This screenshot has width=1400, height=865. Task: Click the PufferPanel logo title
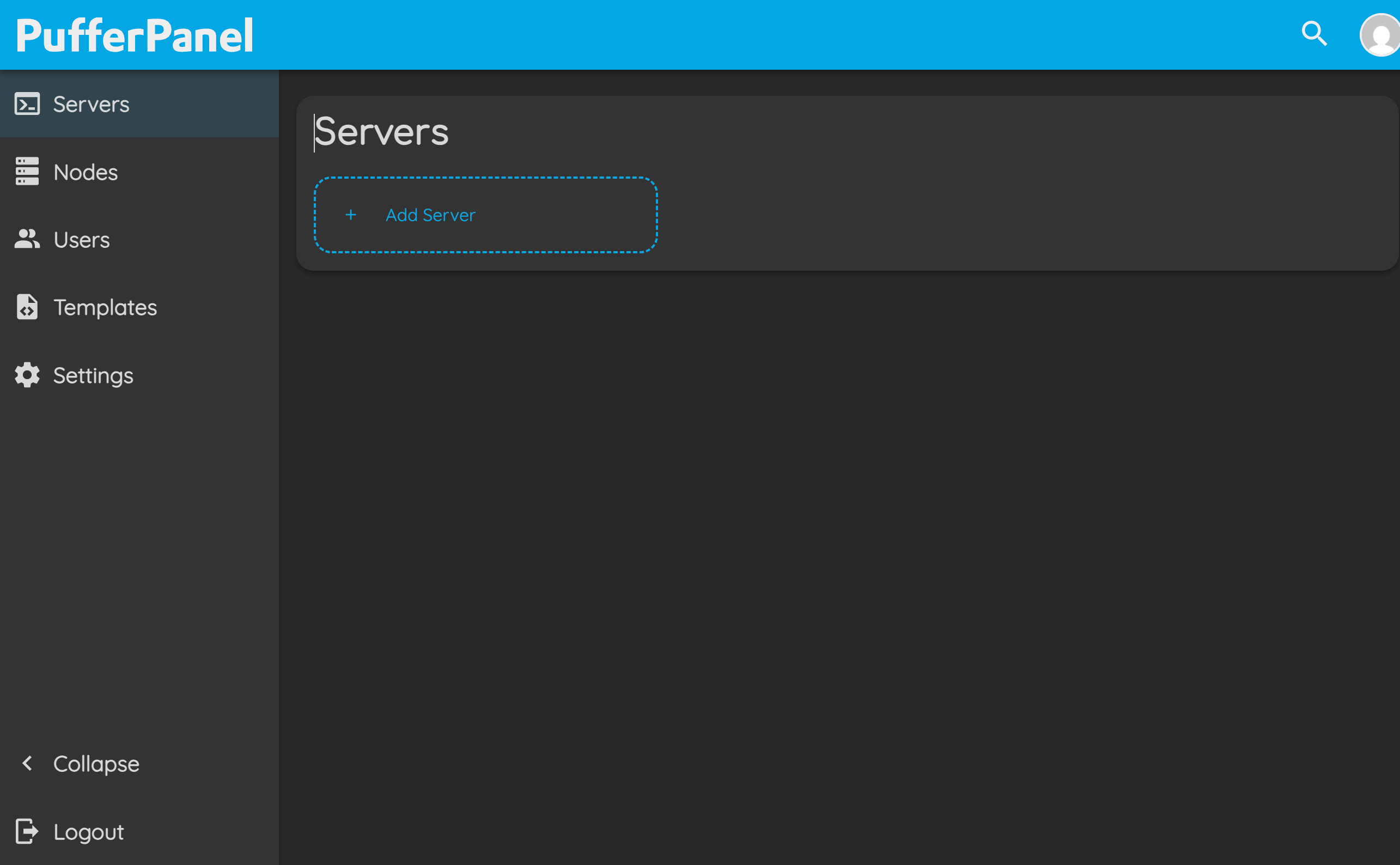point(135,35)
